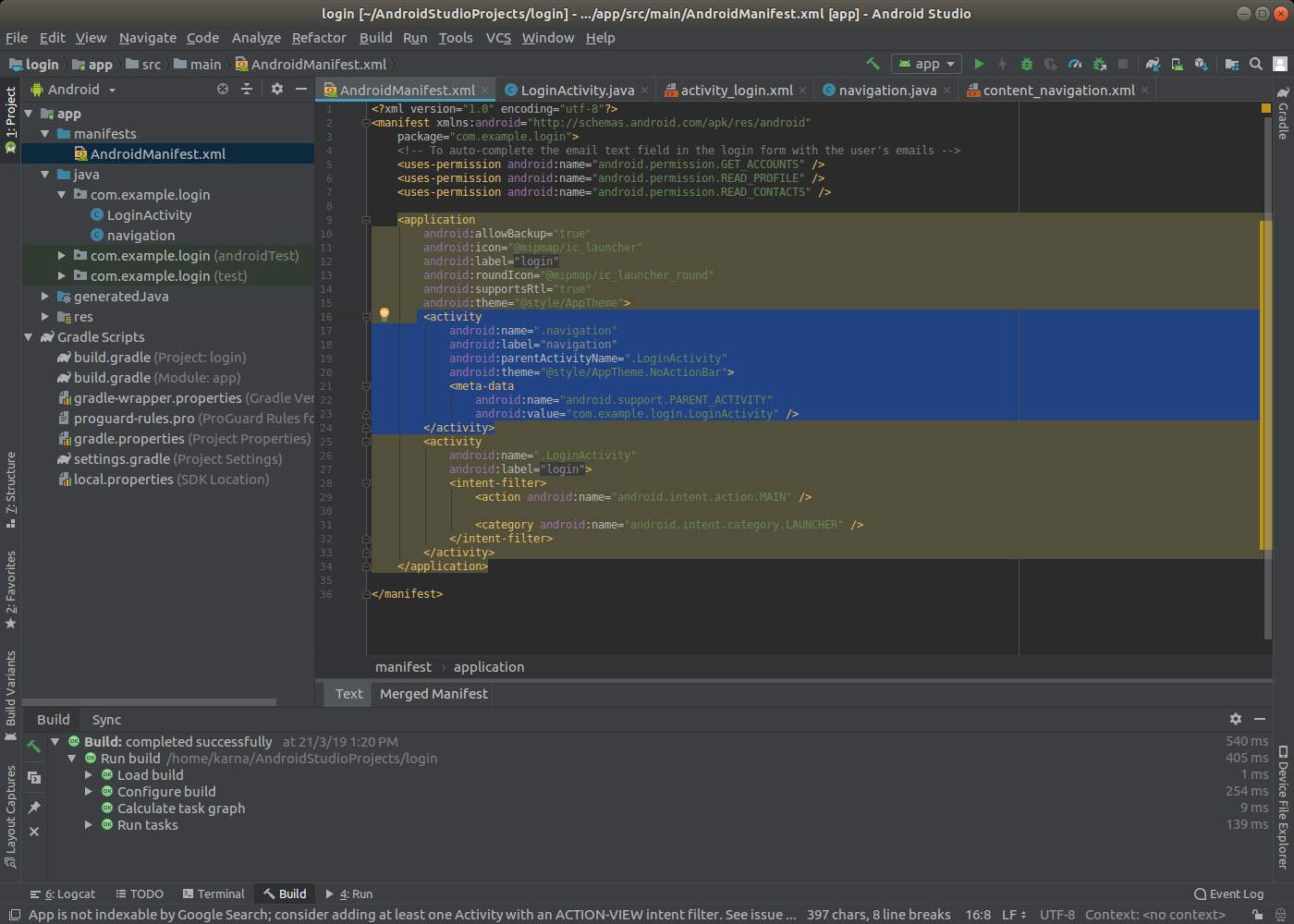Open Project panel settings gear
Viewport: 1294px width, 924px height.
click(x=277, y=89)
